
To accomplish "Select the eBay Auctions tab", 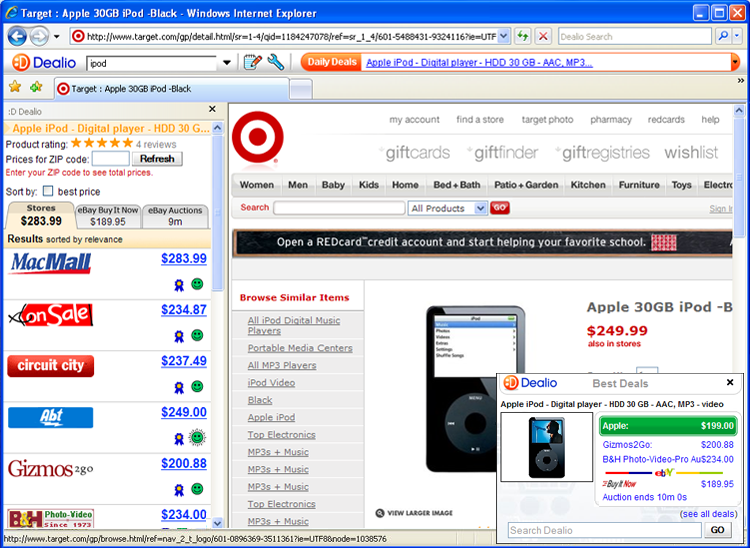I will coord(175,216).
